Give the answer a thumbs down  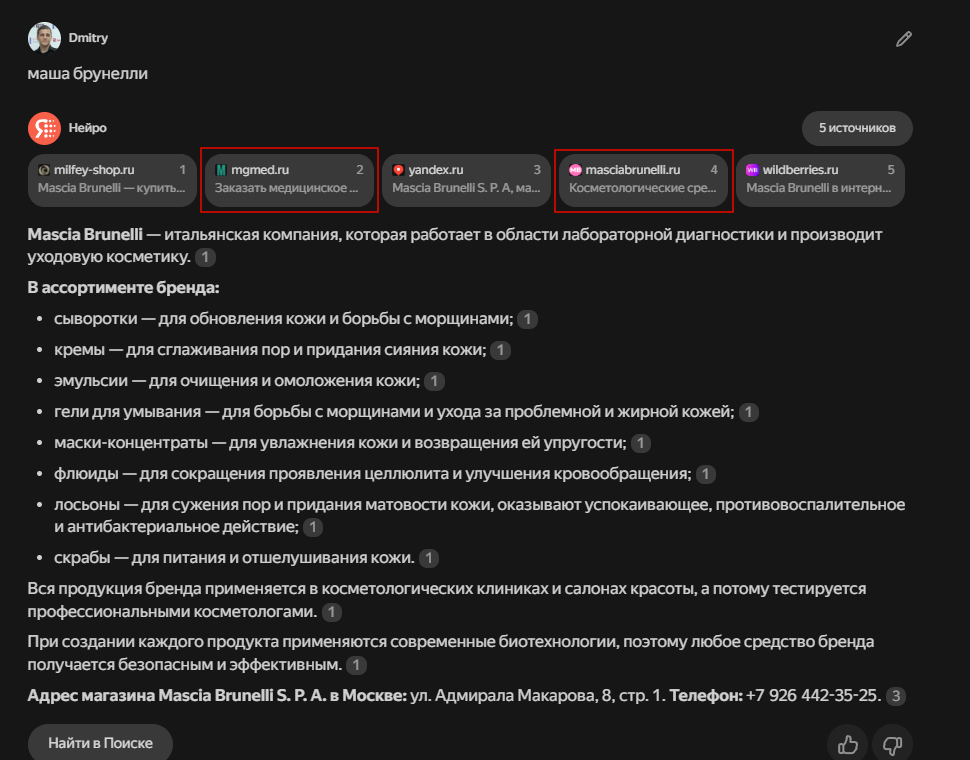point(892,745)
